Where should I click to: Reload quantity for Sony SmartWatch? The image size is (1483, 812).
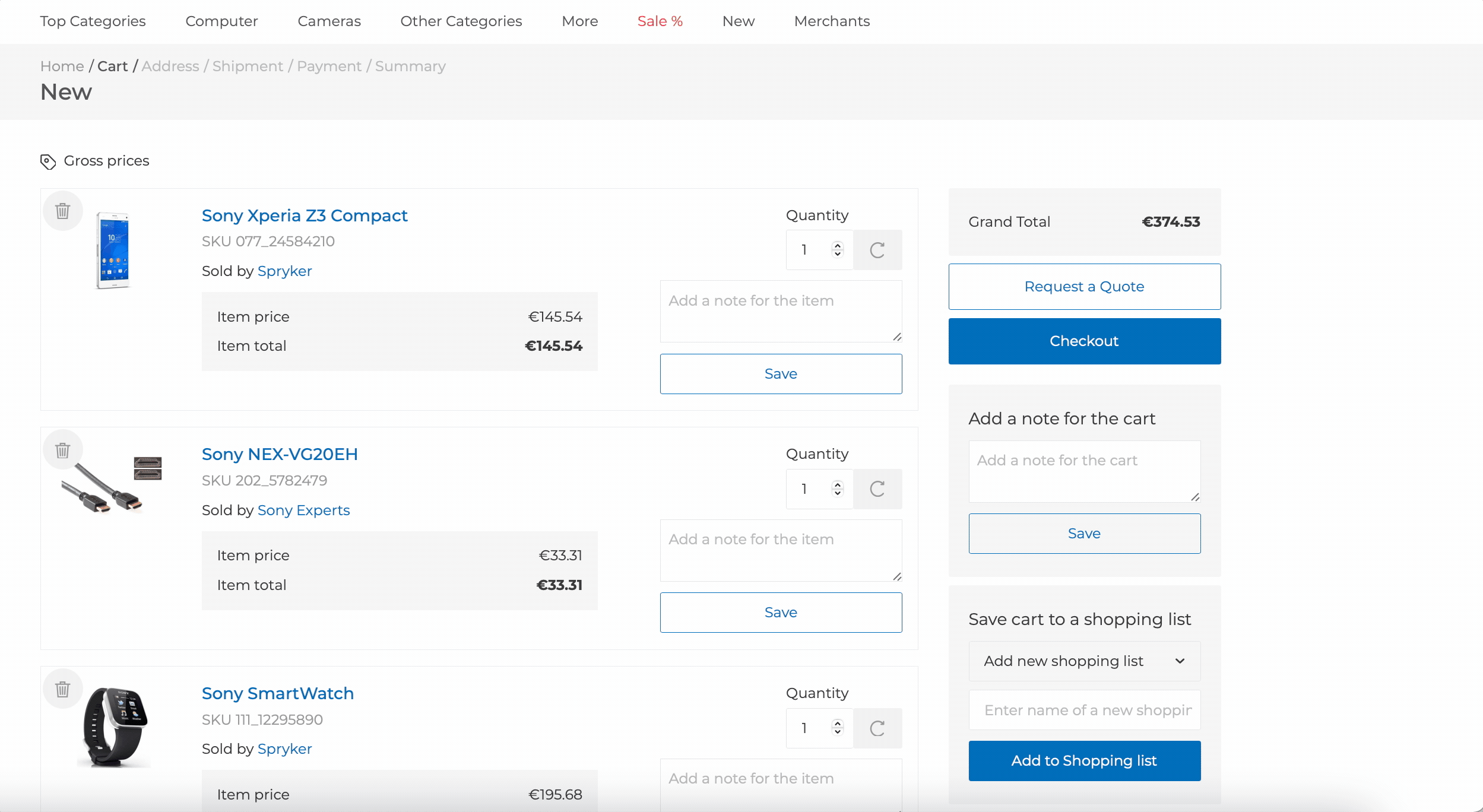point(877,728)
